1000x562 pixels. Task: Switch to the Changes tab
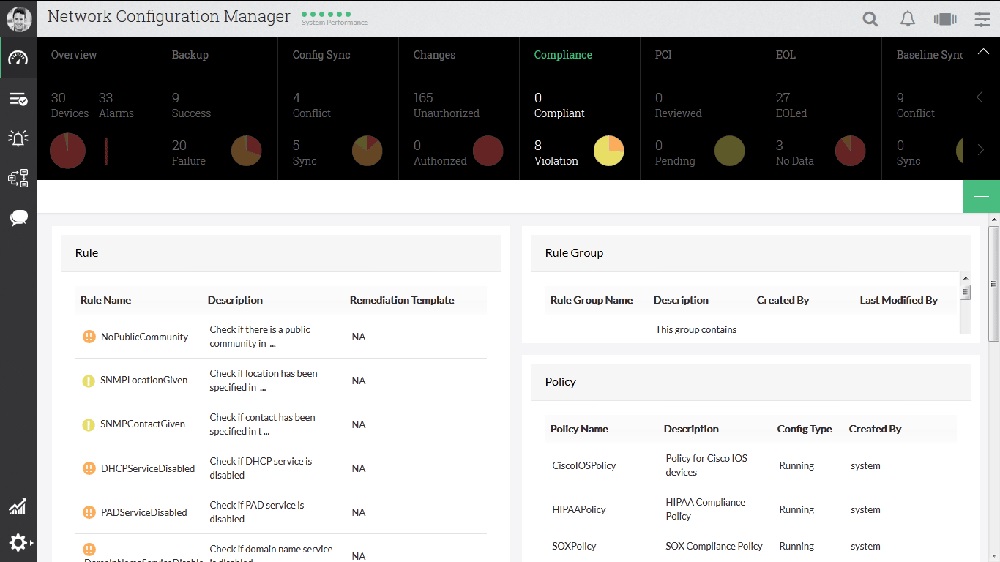[x=434, y=55]
